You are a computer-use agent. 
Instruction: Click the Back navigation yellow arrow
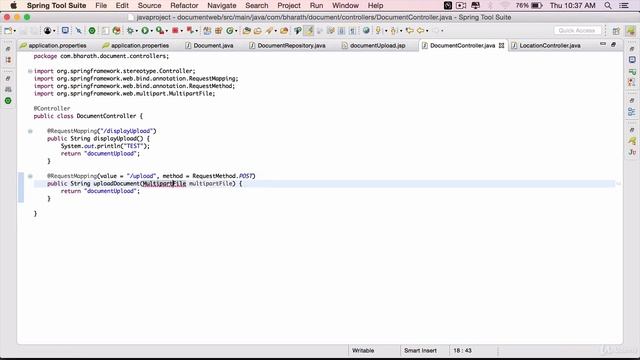(x=420, y=31)
